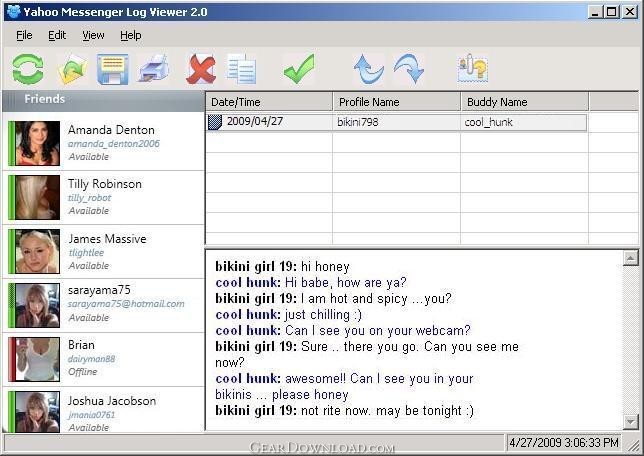644x456 pixels.
Task: Click scroll up arrow in chat pane
Action: [x=630, y=258]
